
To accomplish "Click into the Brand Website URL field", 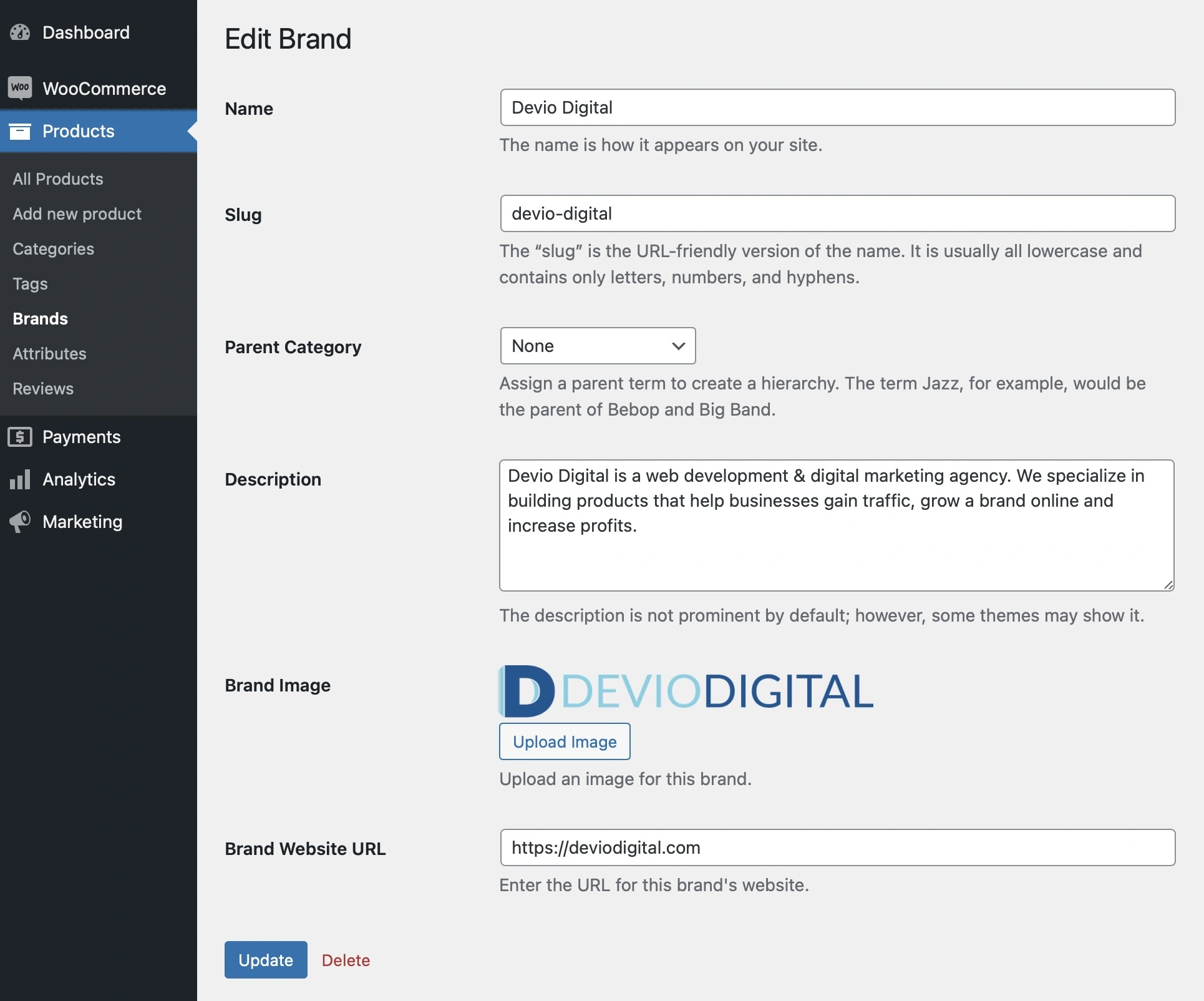I will pos(838,847).
